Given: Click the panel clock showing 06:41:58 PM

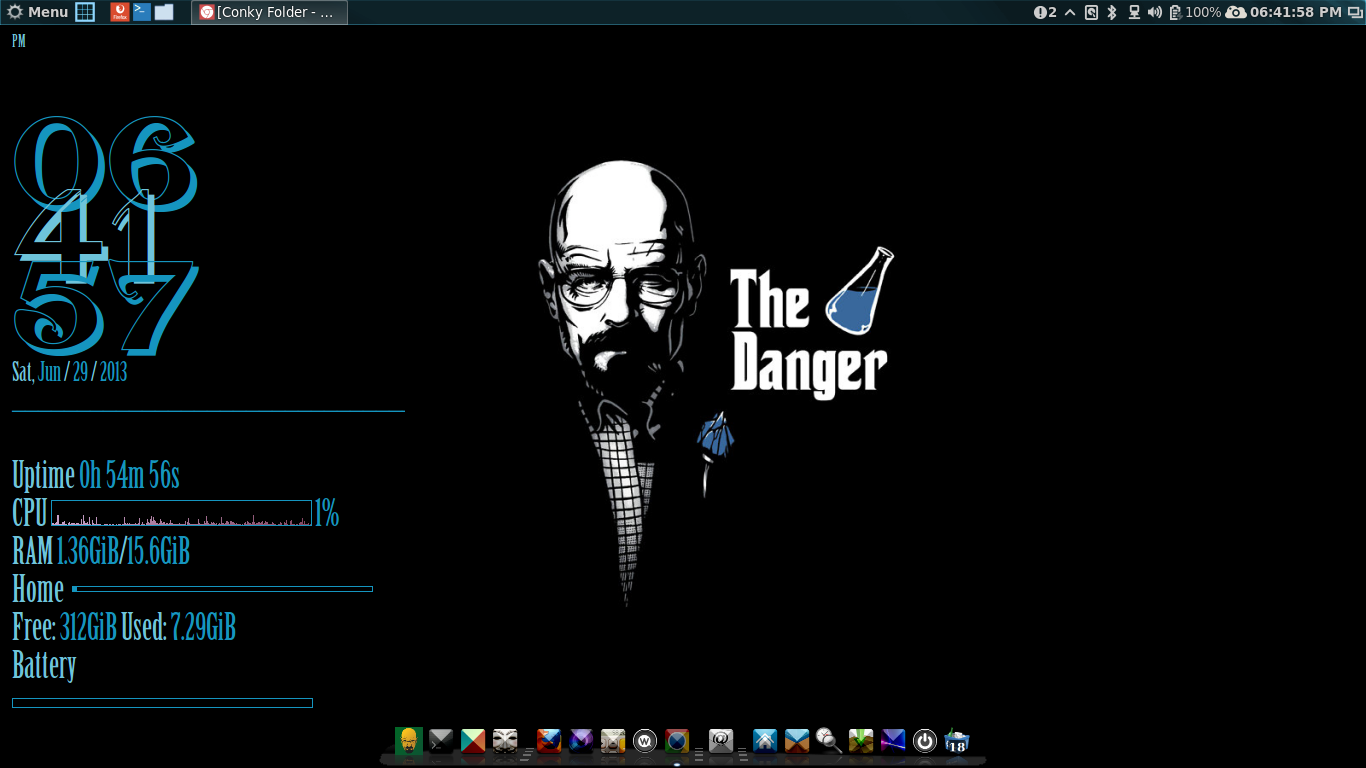Looking at the screenshot, I should coord(1296,12).
